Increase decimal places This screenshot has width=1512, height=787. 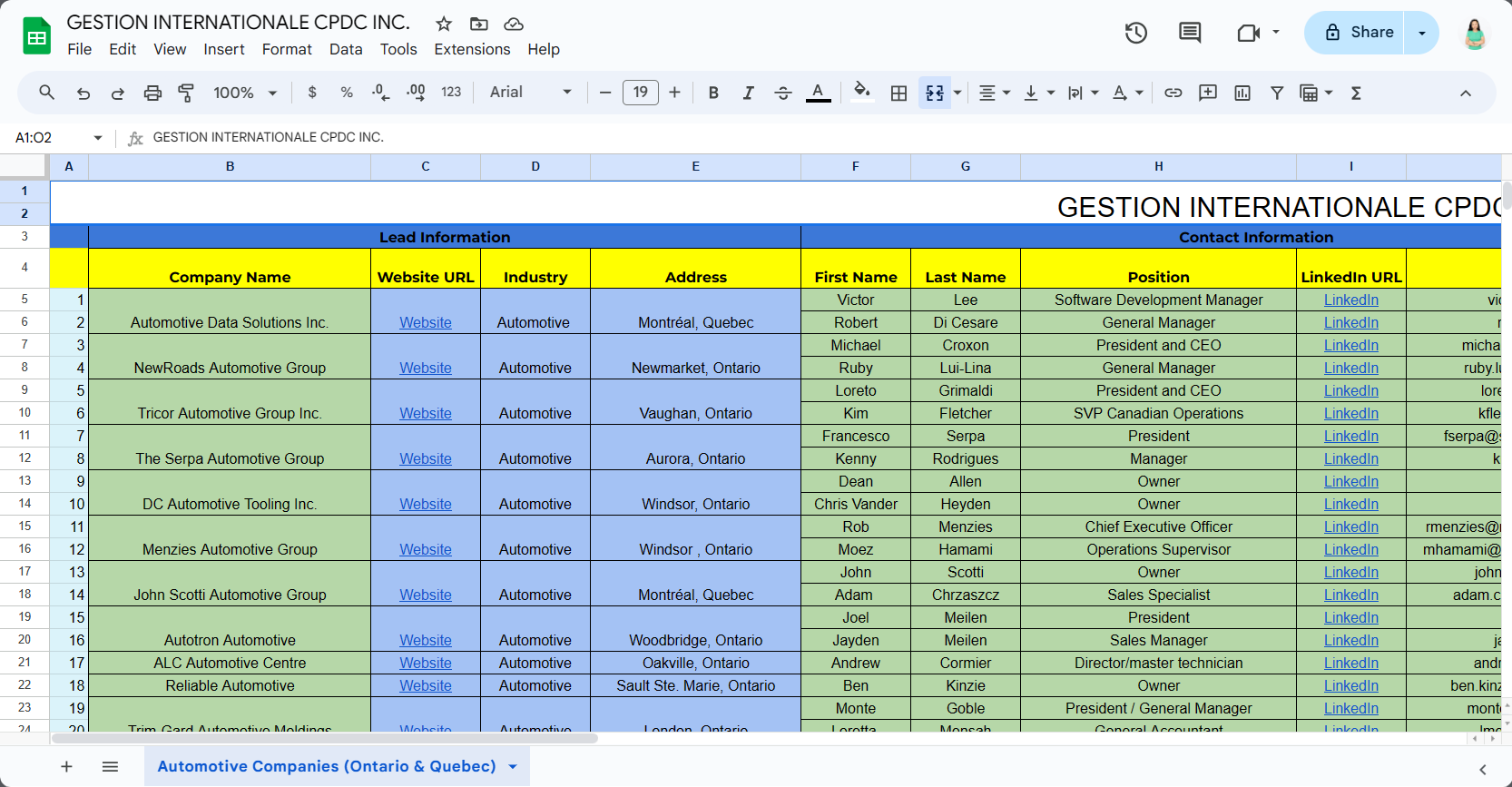pyautogui.click(x=416, y=93)
